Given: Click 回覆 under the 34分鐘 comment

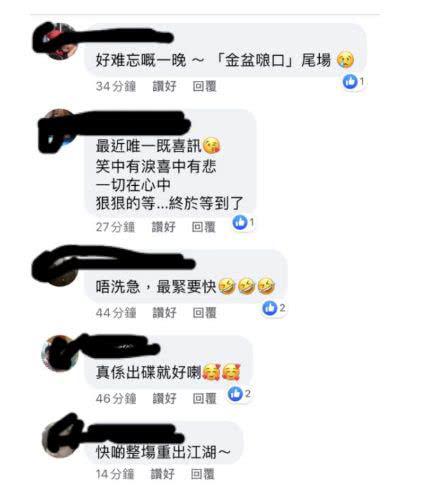Looking at the screenshot, I should [205, 86].
